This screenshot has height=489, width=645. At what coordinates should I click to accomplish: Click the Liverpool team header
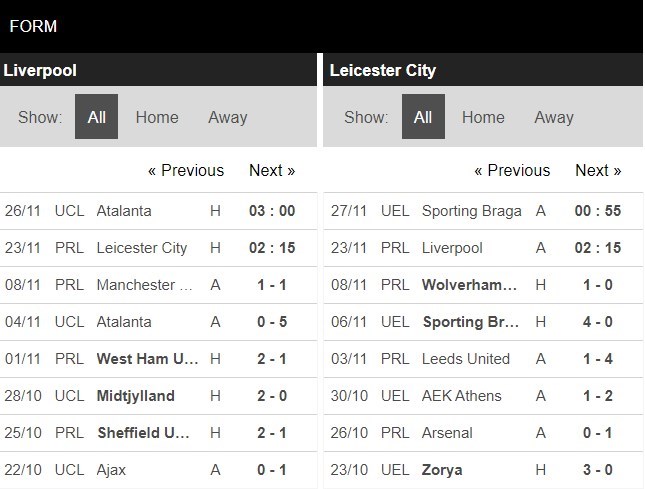[x=40, y=70]
